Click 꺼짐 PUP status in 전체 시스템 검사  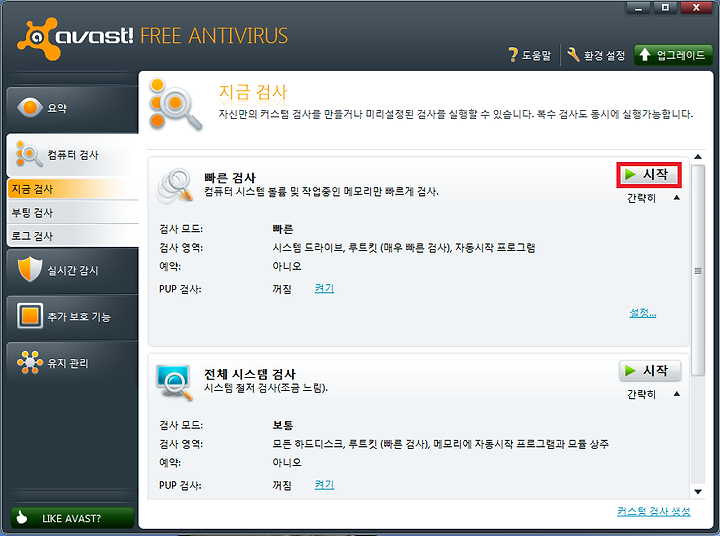pos(282,485)
